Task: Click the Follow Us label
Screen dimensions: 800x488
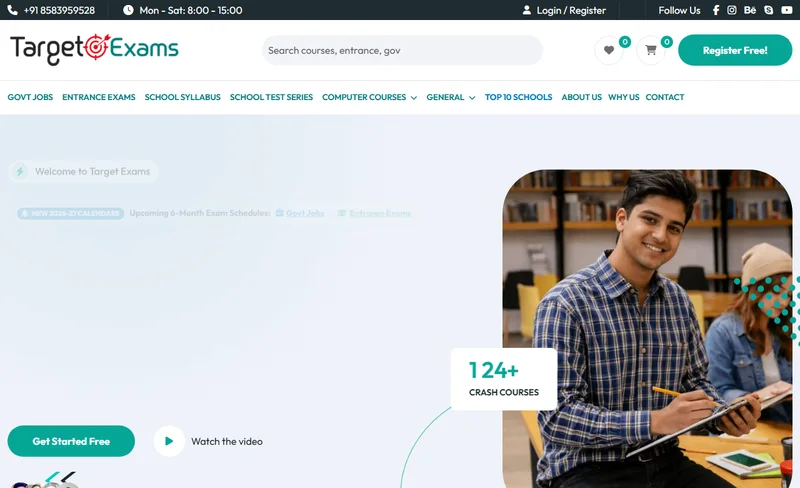Action: [x=679, y=10]
